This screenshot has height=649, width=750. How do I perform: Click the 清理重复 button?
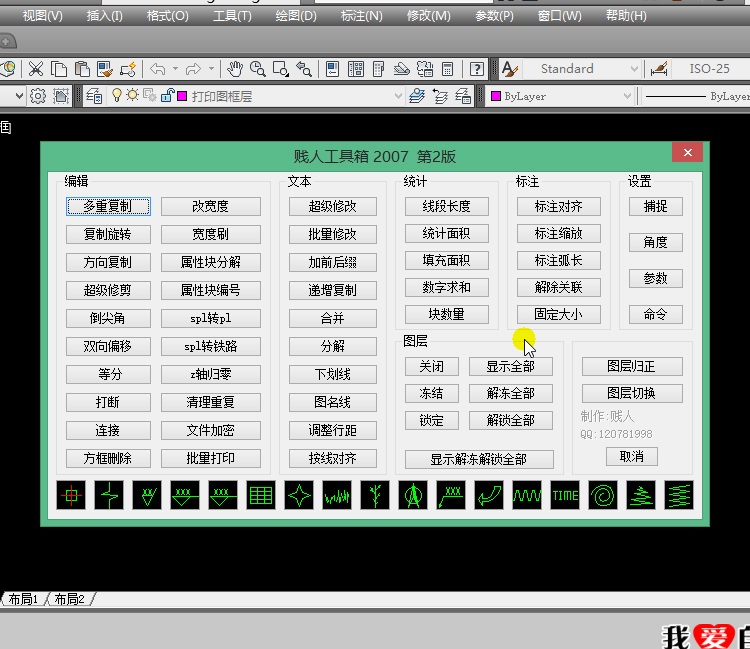tap(211, 403)
